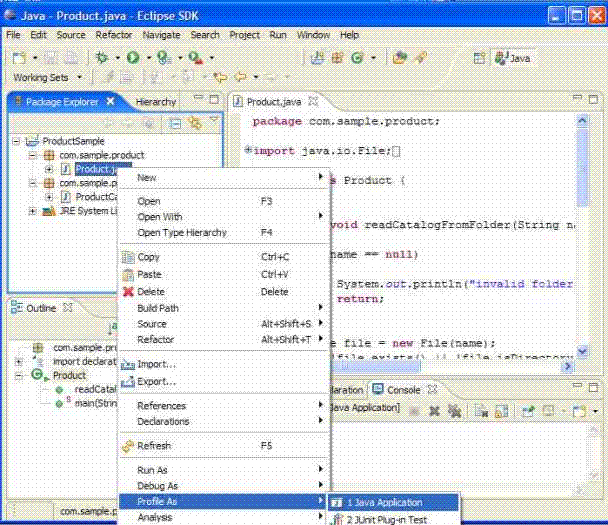The image size is (608, 525).
Task: Click the green Run toolbar button
Action: pos(132,58)
